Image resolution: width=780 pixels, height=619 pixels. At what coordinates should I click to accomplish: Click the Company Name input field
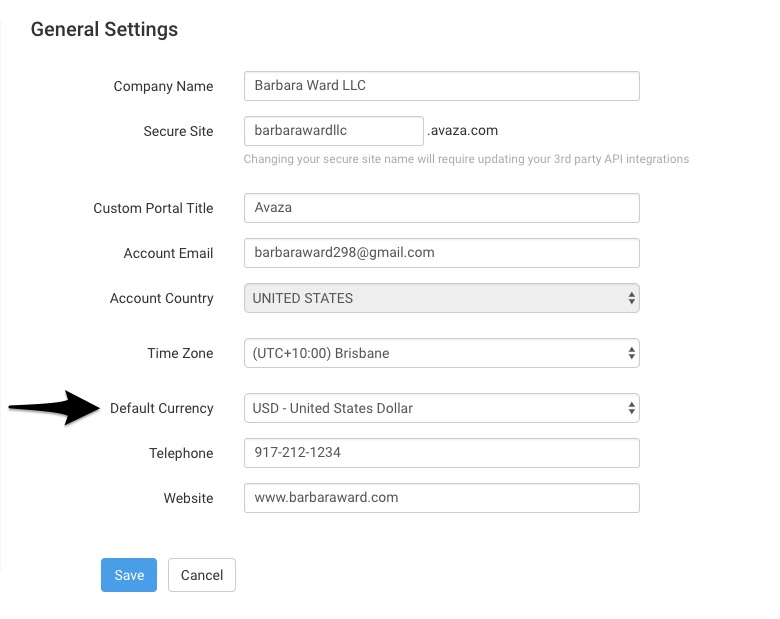coord(442,86)
